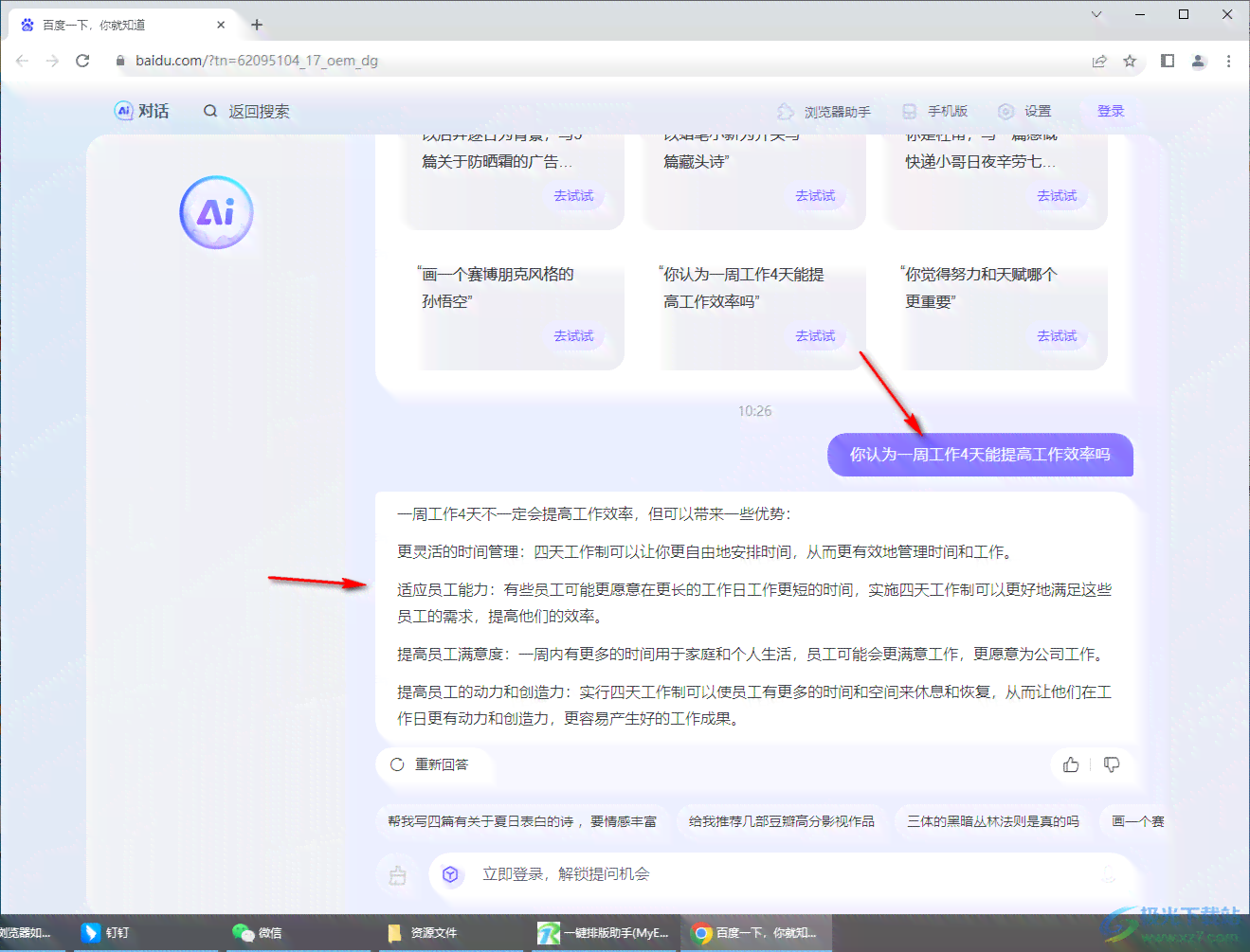This screenshot has width=1250, height=952.
Task: Open the tab search chevron
Action: [1096, 14]
